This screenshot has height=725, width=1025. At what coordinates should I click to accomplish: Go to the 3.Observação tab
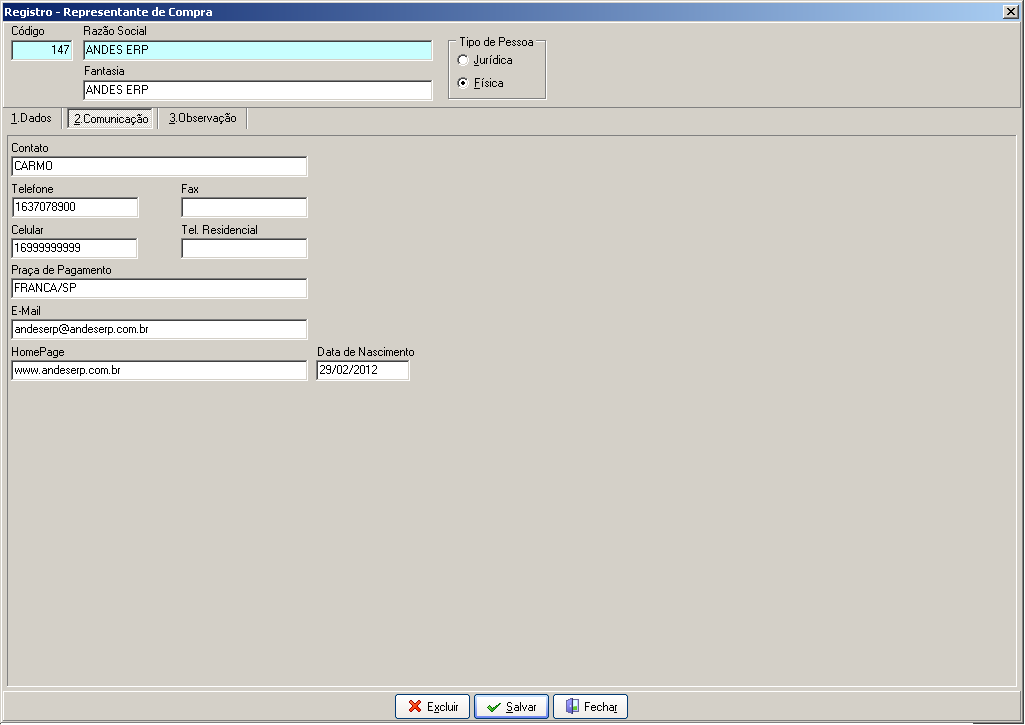pyautogui.click(x=203, y=118)
